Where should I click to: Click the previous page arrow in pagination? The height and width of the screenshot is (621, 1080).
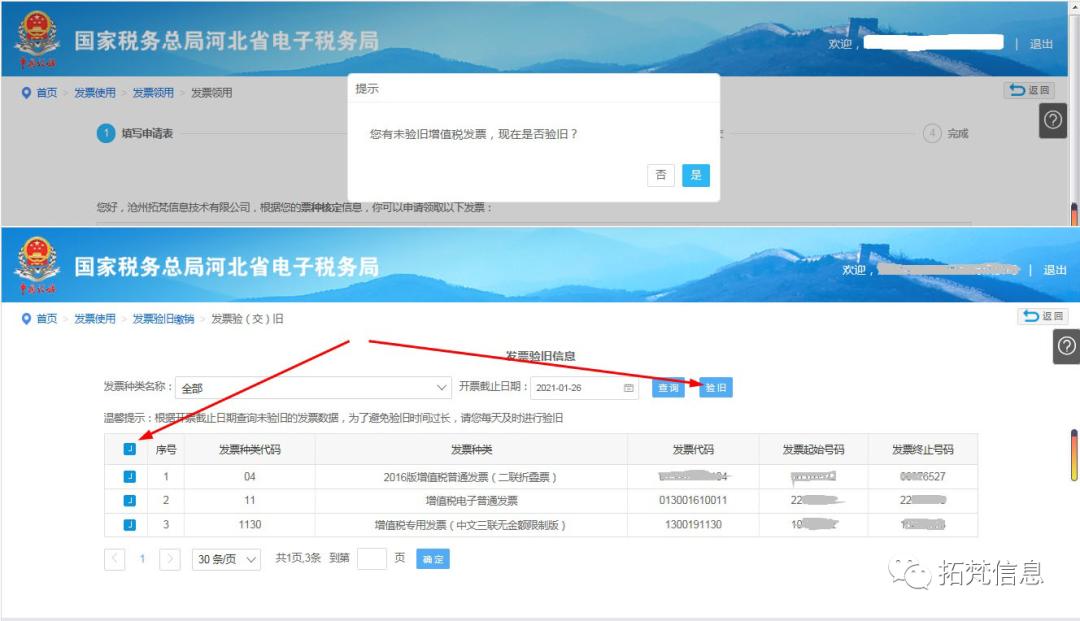(114, 559)
